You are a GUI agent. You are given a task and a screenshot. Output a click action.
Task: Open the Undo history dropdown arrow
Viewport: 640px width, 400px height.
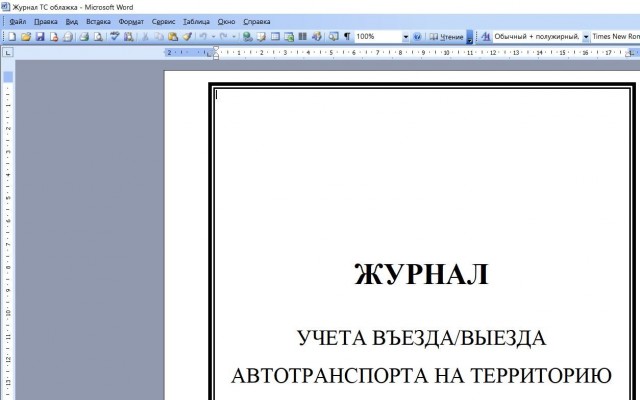[x=213, y=37]
